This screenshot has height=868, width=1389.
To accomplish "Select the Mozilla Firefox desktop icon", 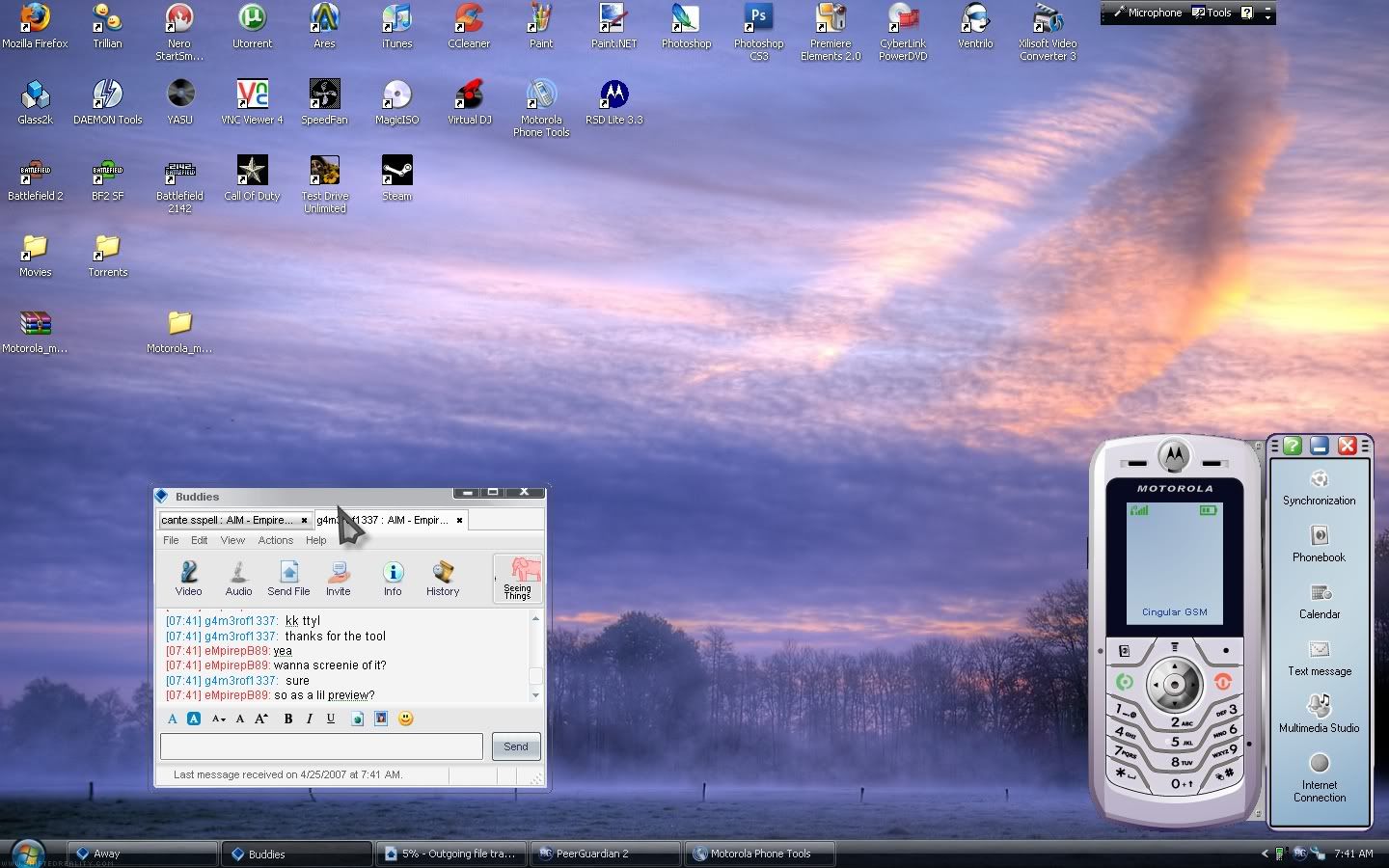I will point(35,26).
